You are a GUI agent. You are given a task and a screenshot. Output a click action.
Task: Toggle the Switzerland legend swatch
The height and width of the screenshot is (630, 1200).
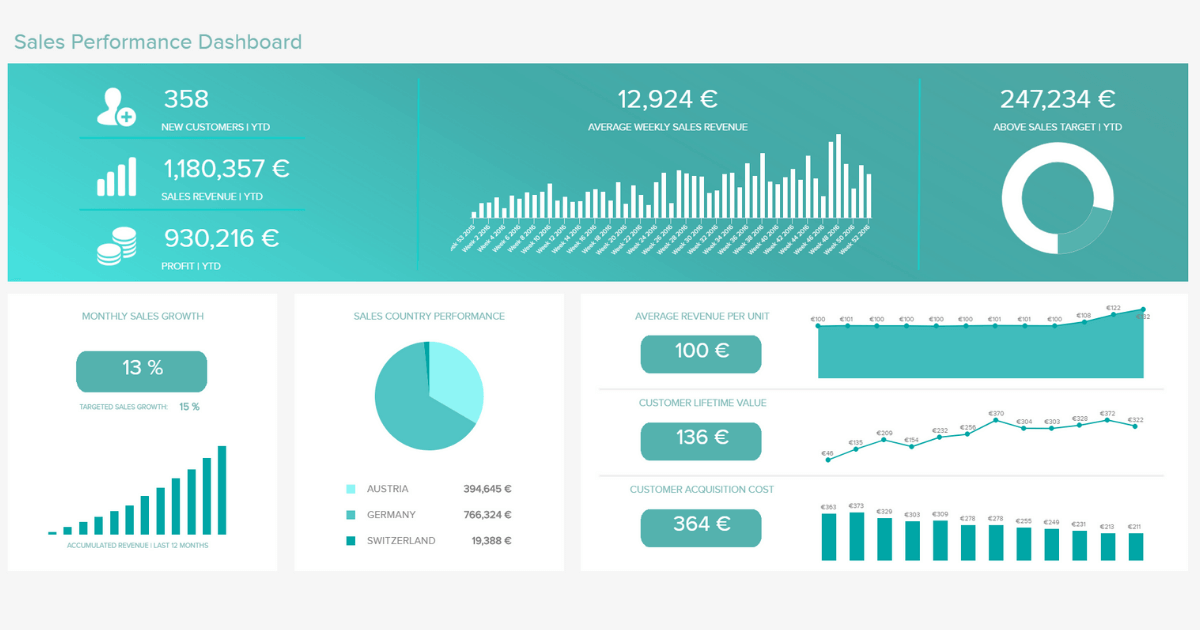pyautogui.click(x=349, y=540)
